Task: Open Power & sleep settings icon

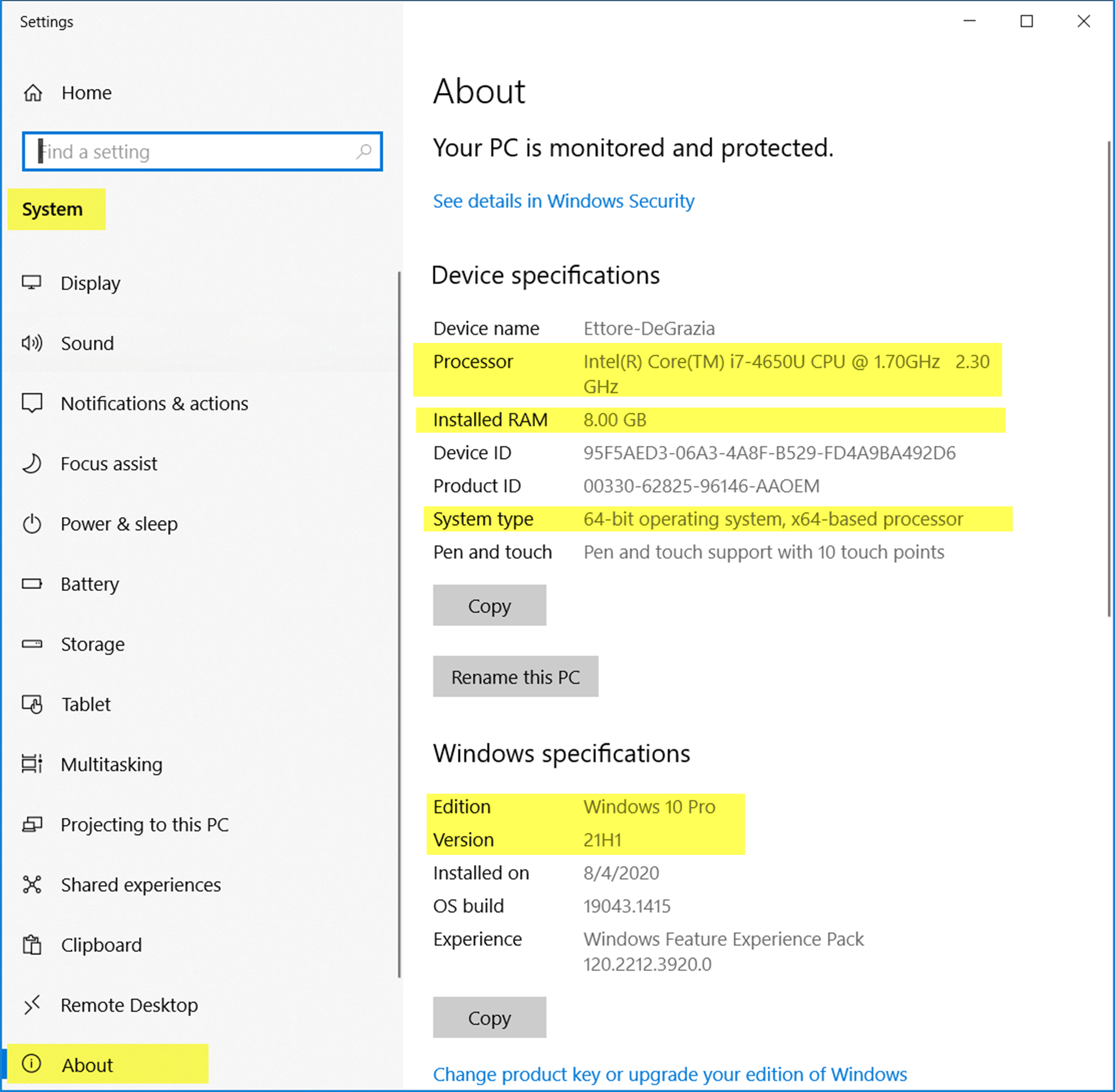Action: point(33,523)
